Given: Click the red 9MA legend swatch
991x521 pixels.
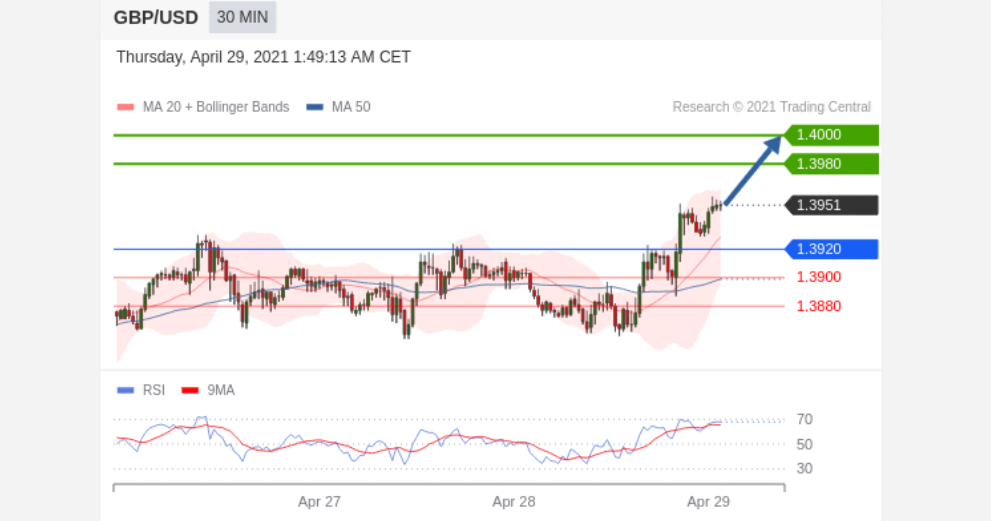Looking at the screenshot, I should pyautogui.click(x=190, y=391).
